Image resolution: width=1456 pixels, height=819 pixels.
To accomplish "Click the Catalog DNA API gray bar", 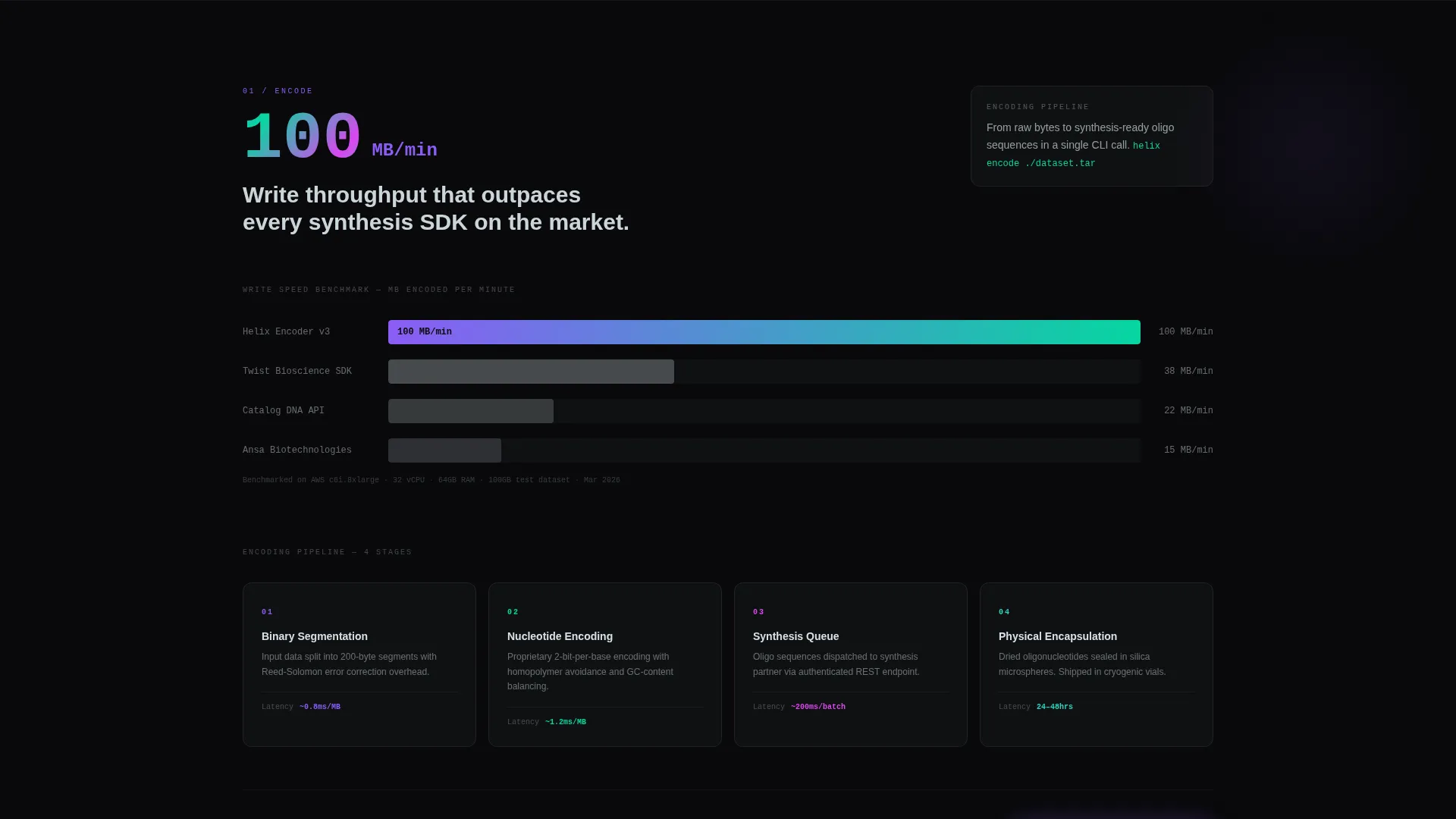I will (471, 411).
